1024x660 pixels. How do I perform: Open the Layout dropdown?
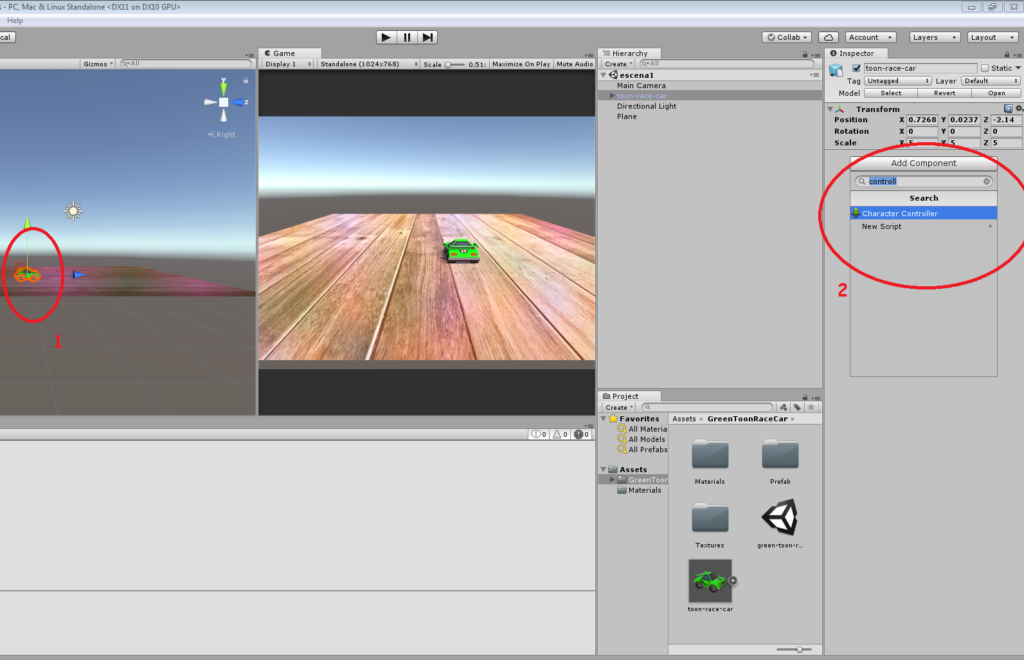pos(993,37)
